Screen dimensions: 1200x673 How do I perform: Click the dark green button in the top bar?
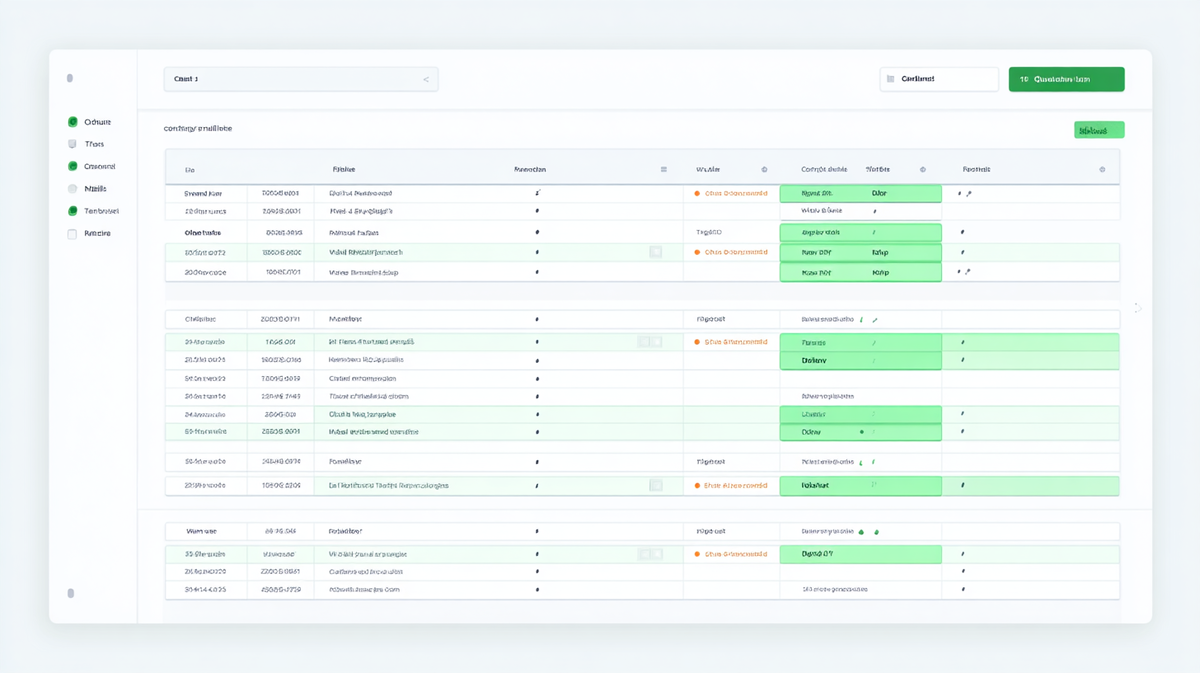(x=1066, y=79)
